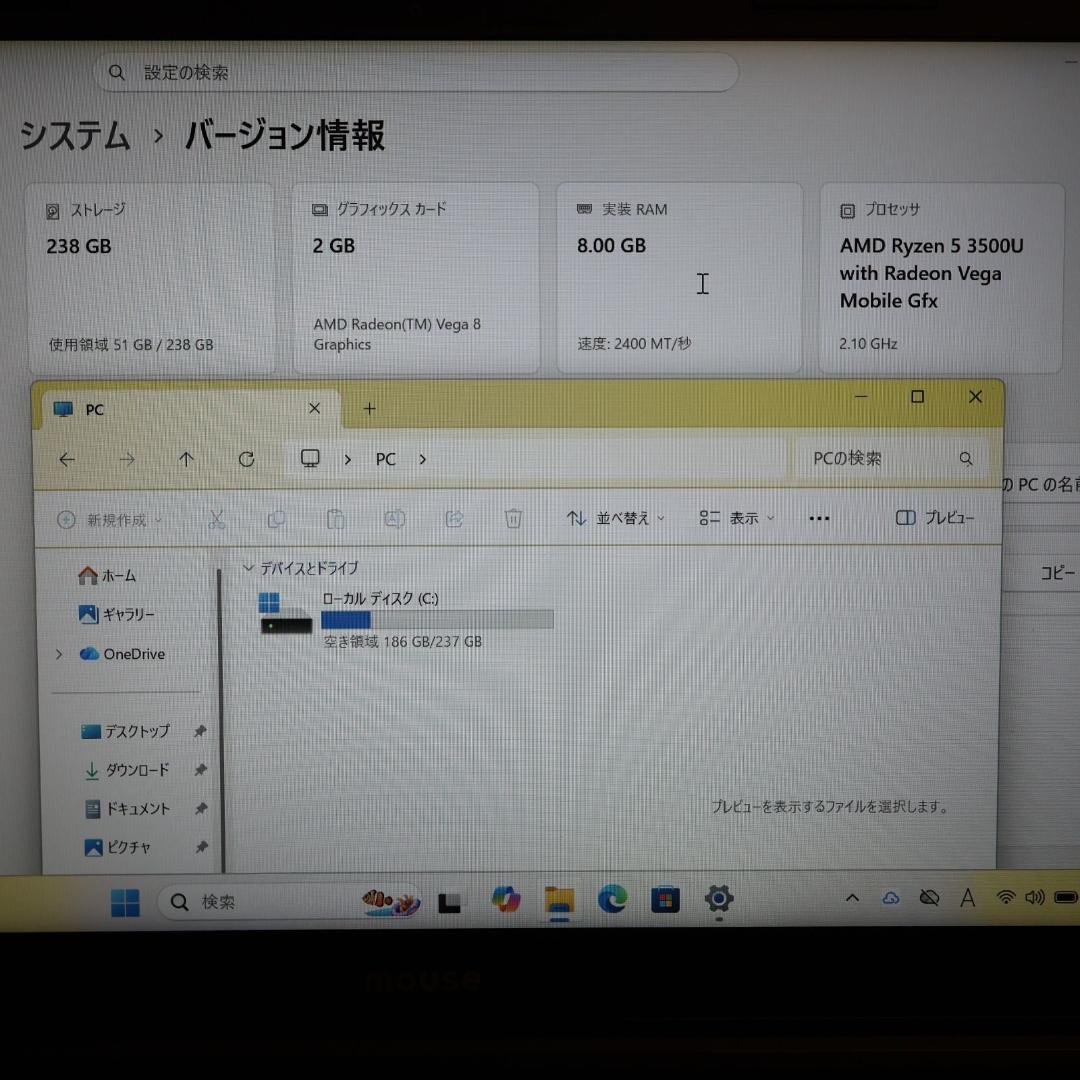The image size is (1080, 1080).
Task: Toggle the プレビュー preview pane
Action: click(935, 517)
